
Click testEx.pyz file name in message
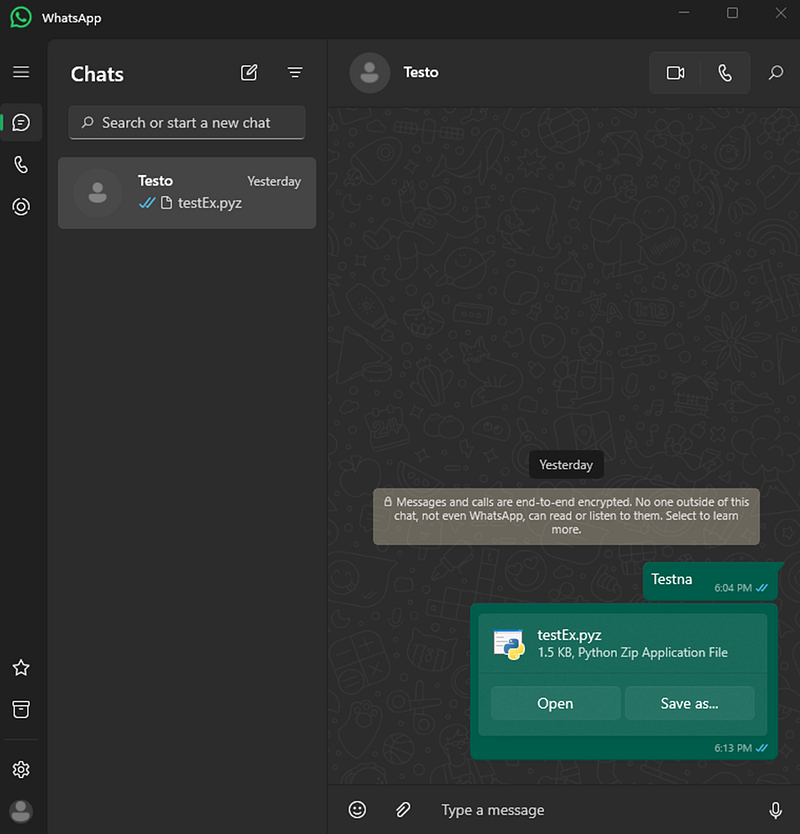point(569,635)
